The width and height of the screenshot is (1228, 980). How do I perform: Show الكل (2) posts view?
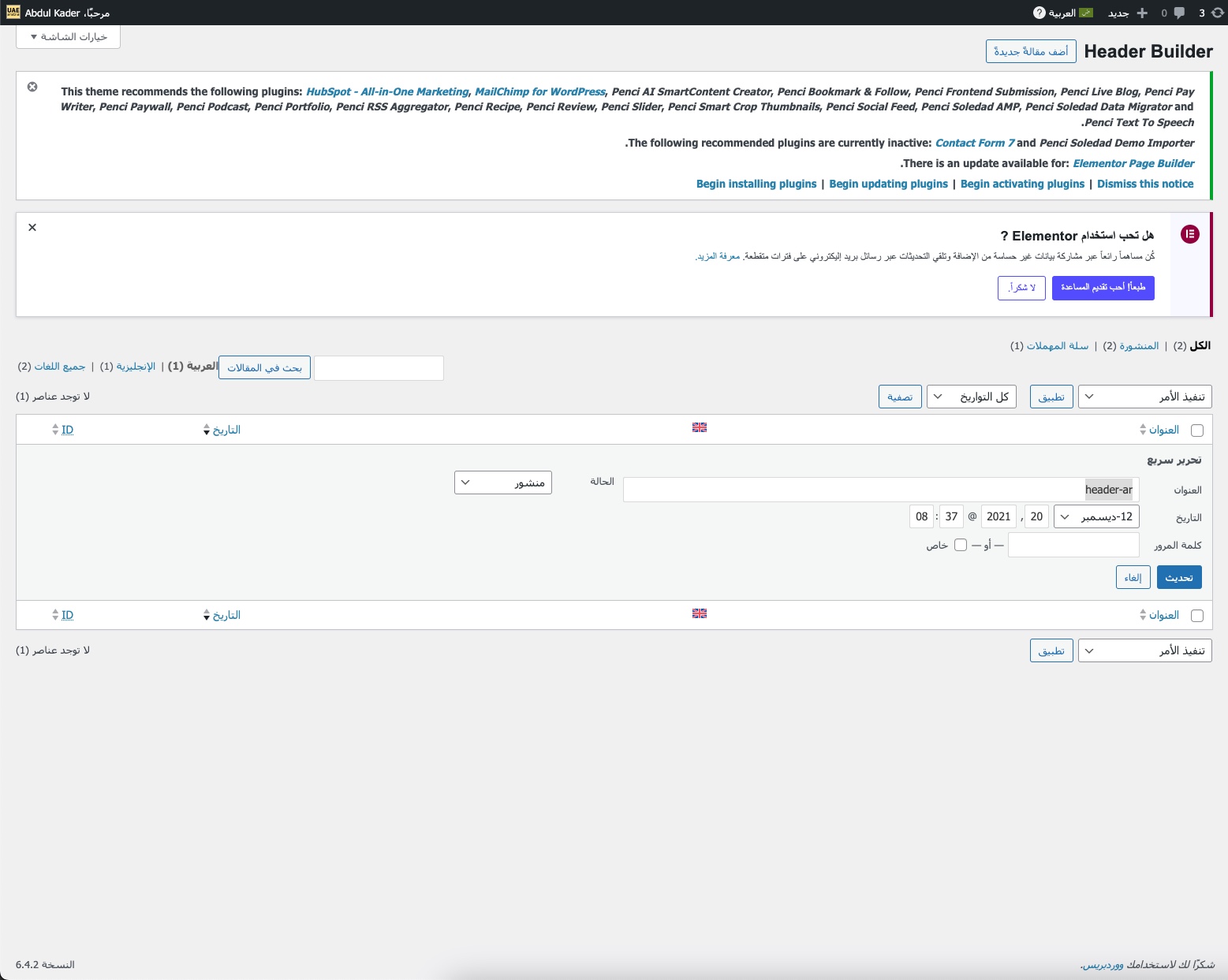tap(1192, 345)
